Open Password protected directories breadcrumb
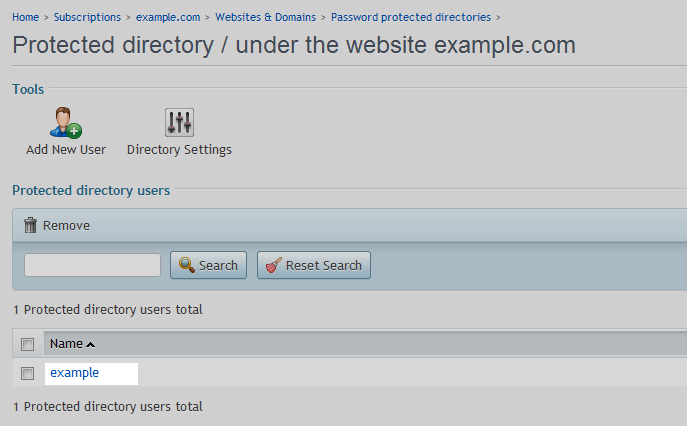 [x=411, y=17]
